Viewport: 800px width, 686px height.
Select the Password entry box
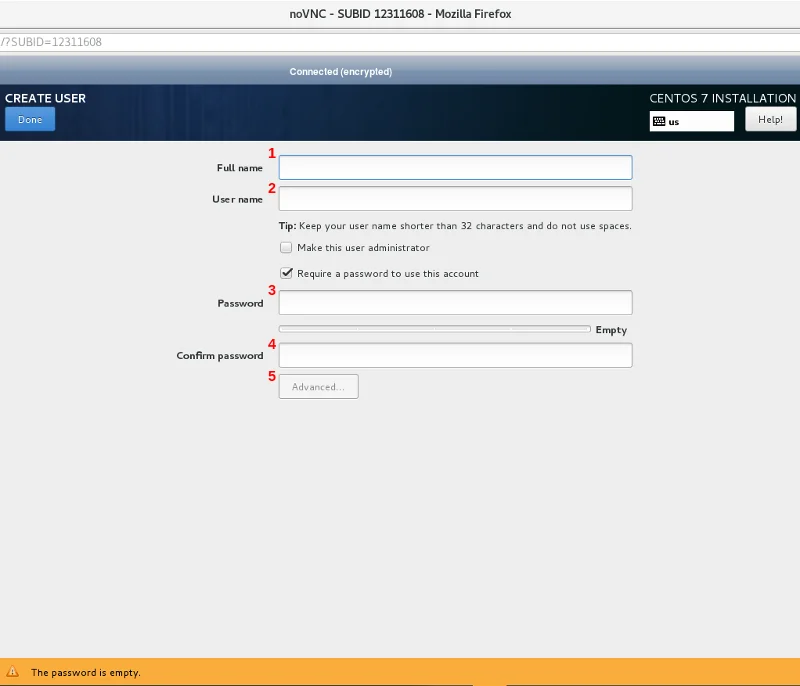(x=455, y=303)
